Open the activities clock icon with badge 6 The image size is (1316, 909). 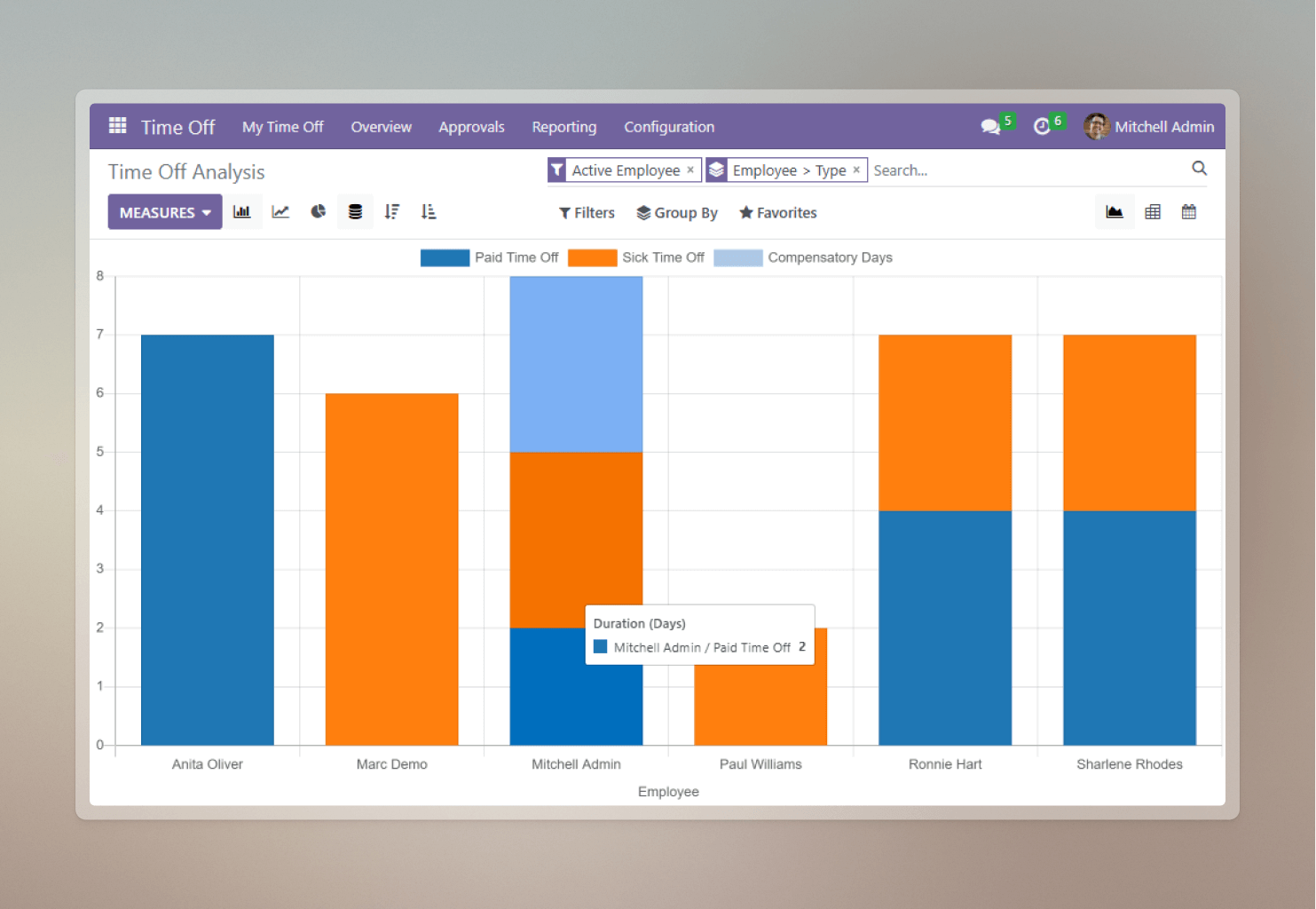[x=1042, y=127]
